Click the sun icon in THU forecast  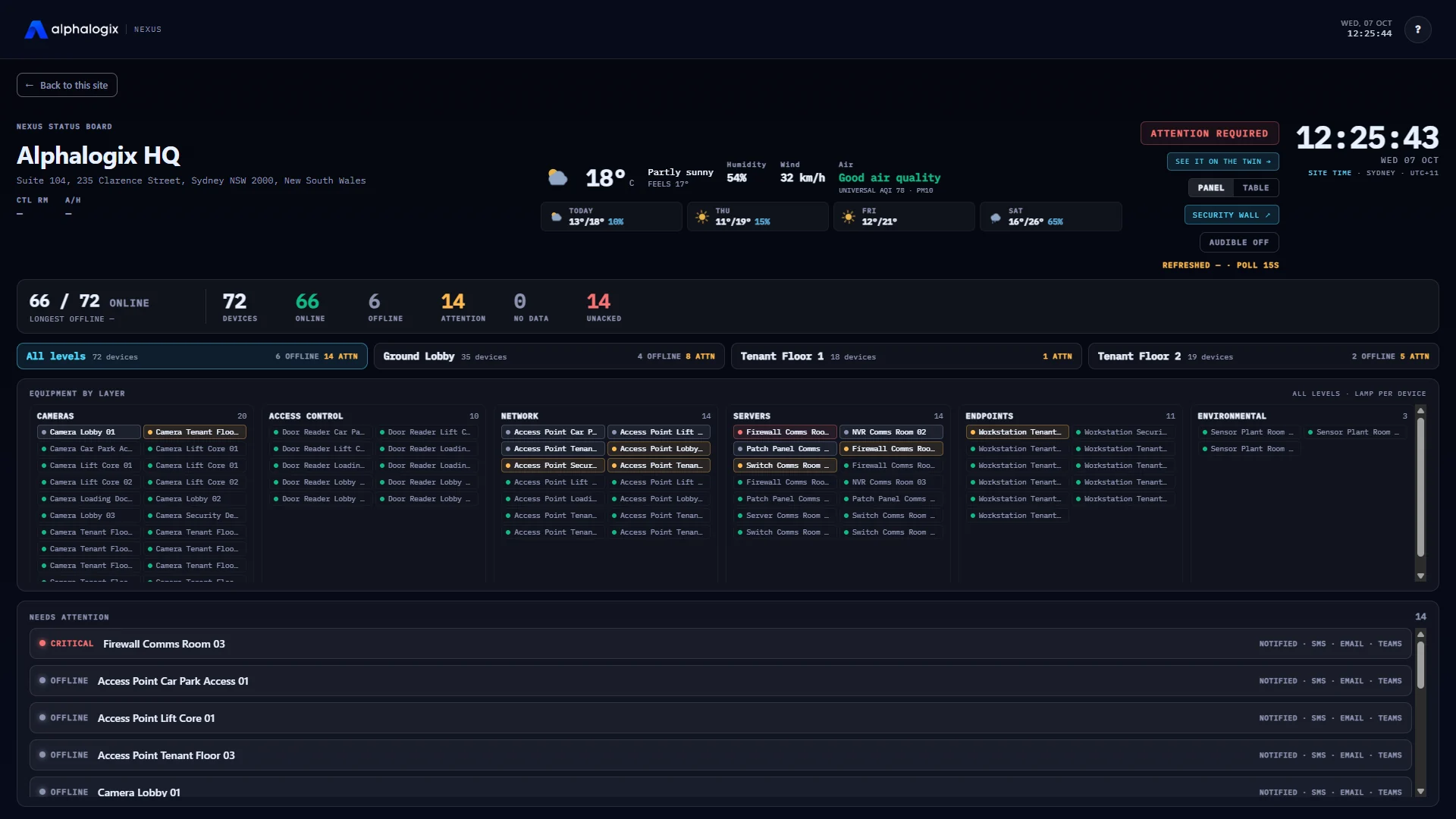point(702,217)
